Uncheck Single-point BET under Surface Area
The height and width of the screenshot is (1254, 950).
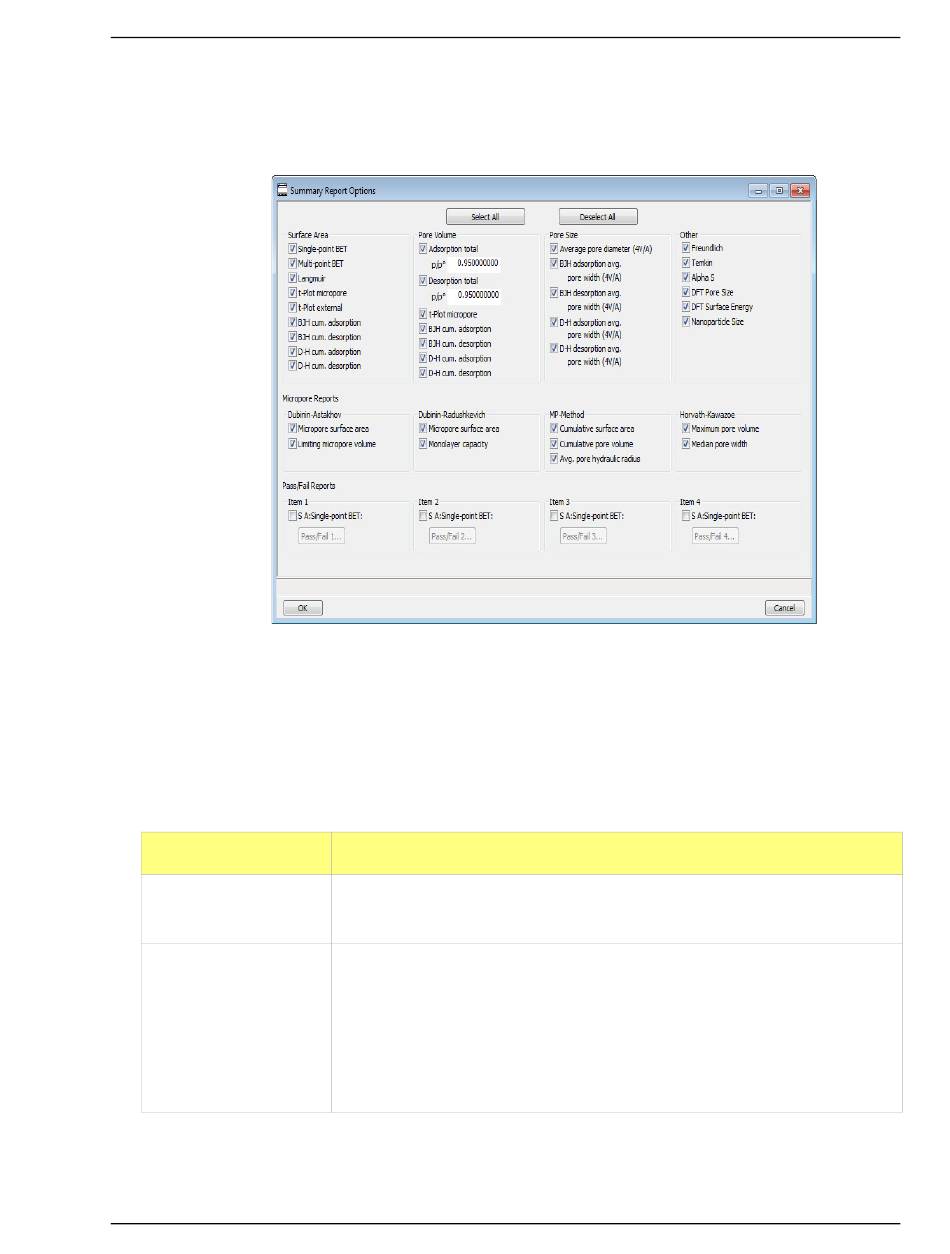pyautogui.click(x=292, y=248)
